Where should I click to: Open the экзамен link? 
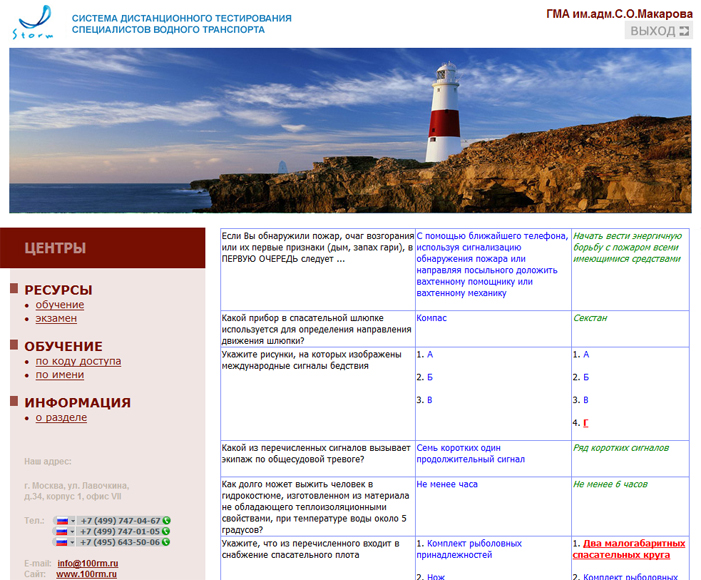coord(56,318)
